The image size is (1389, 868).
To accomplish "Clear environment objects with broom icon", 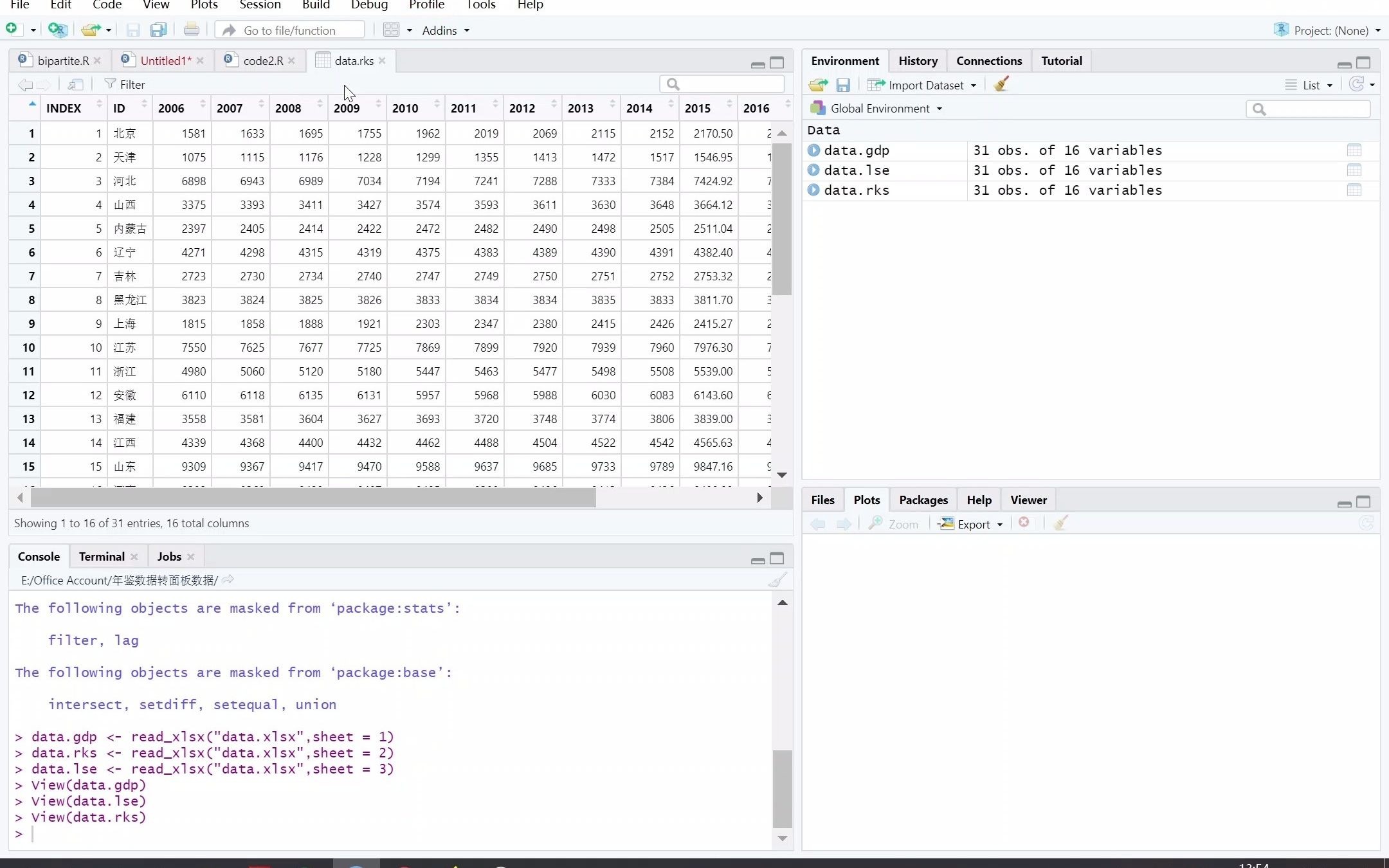I will (x=1001, y=85).
